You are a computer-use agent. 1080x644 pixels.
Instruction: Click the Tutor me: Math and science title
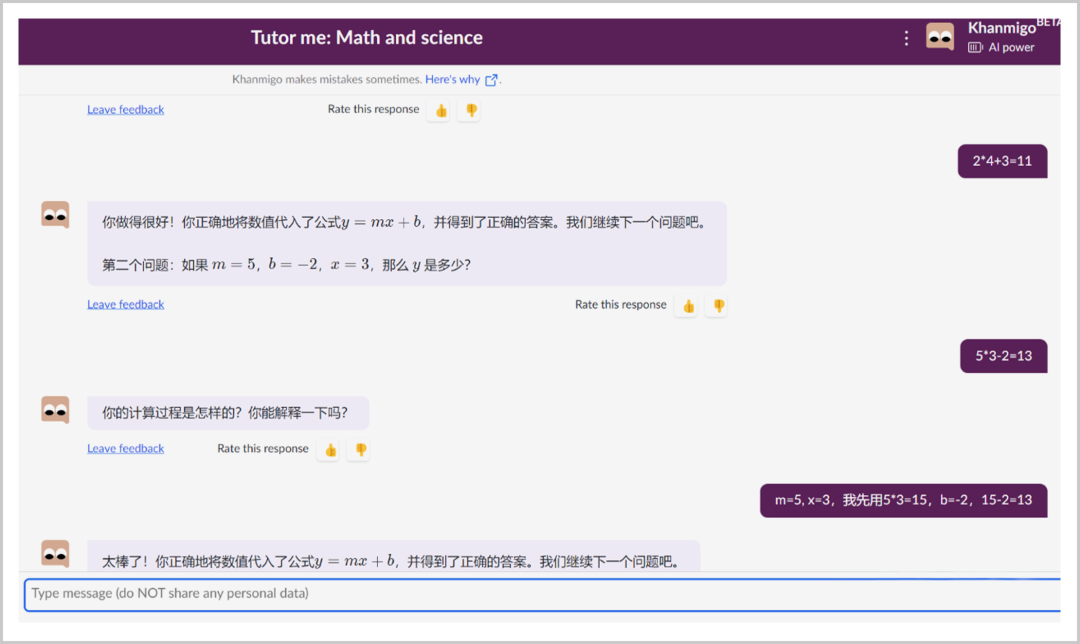pos(367,38)
